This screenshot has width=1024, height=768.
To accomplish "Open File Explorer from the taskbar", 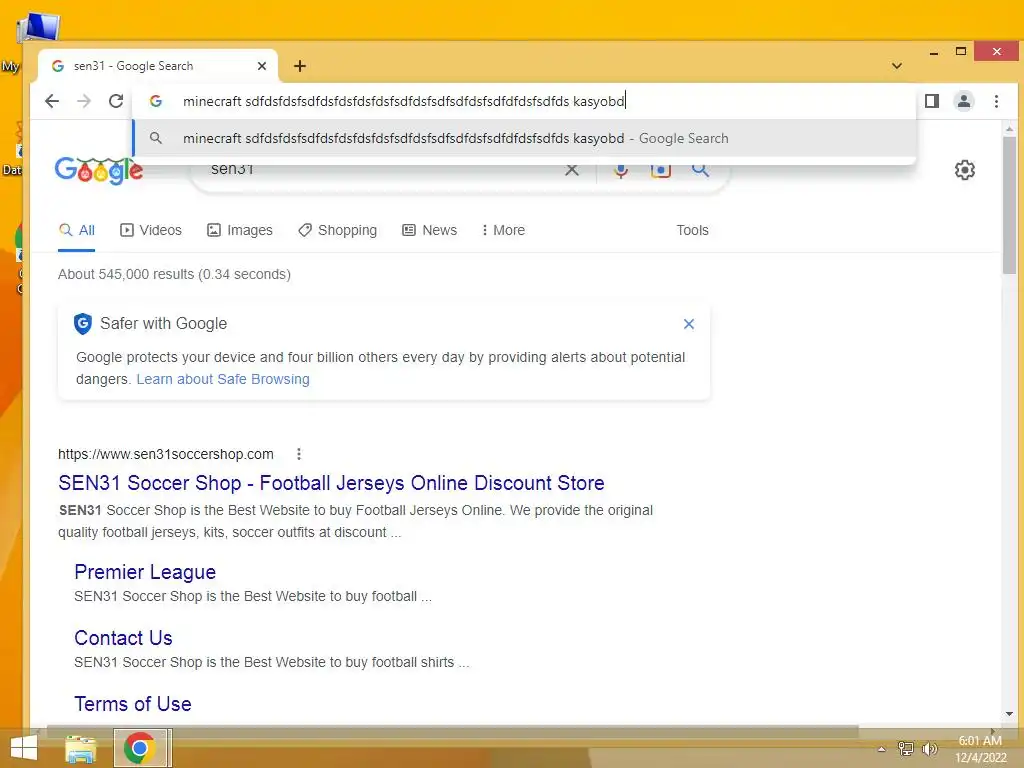I will 81,748.
